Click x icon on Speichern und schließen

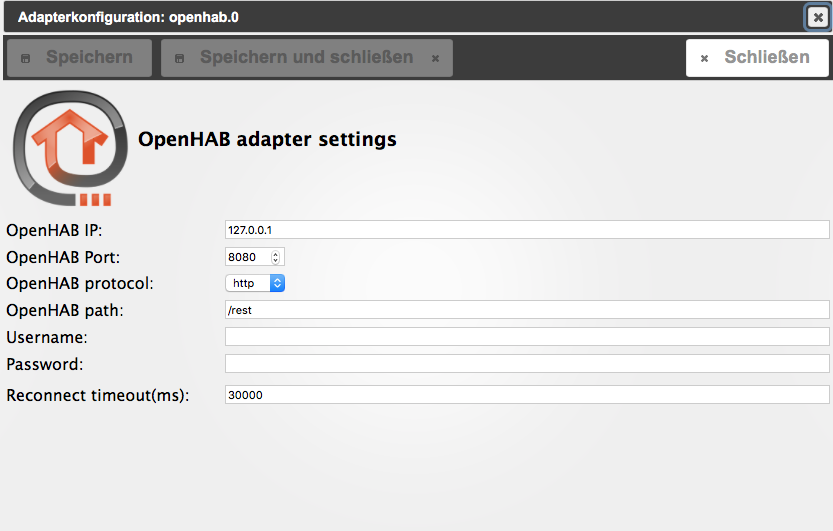pos(435,59)
